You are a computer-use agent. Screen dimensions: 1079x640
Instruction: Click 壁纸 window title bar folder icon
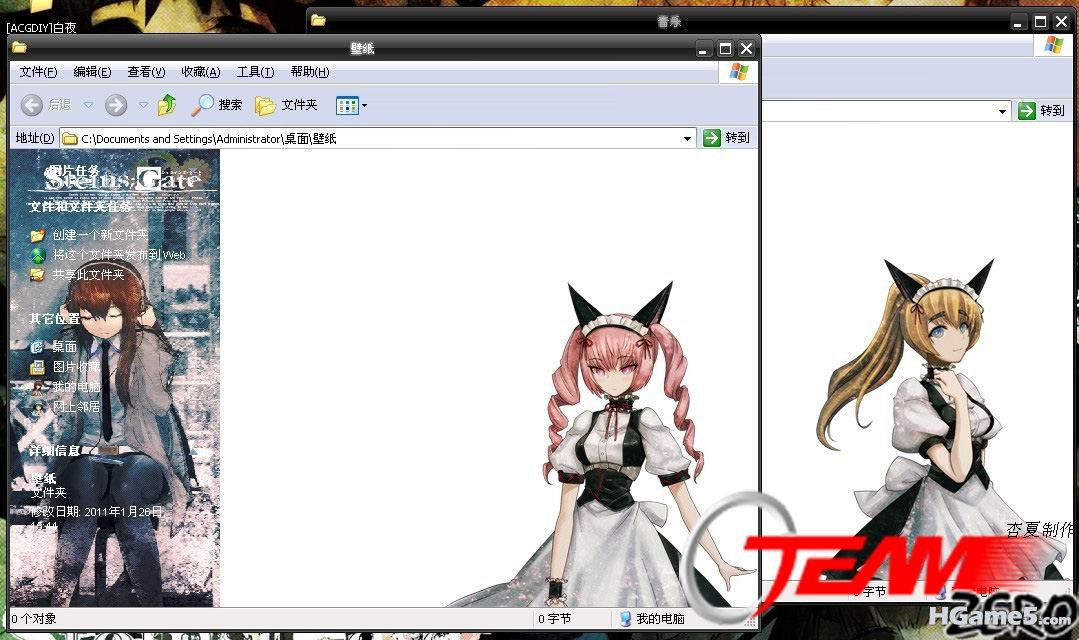pos(19,47)
